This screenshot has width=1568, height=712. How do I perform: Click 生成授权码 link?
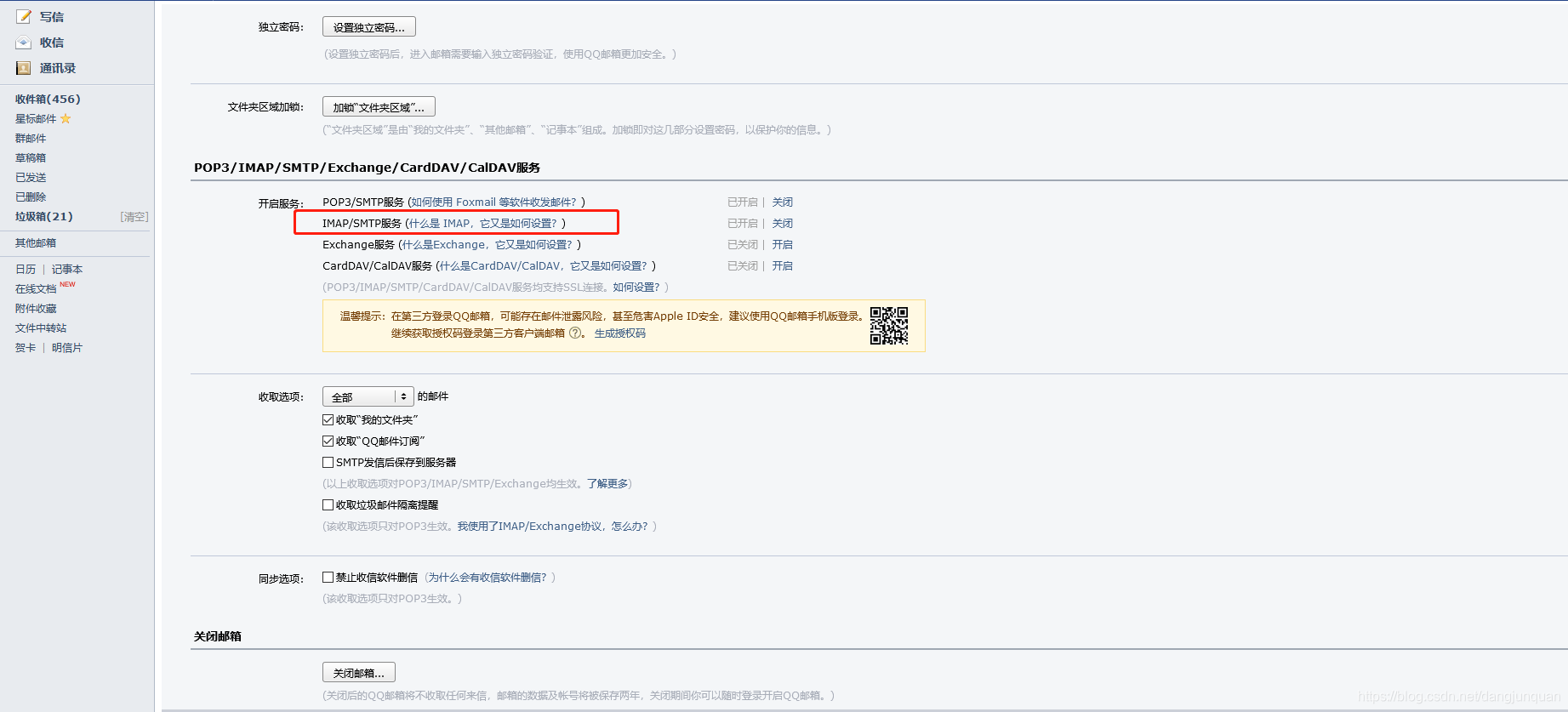(620, 333)
